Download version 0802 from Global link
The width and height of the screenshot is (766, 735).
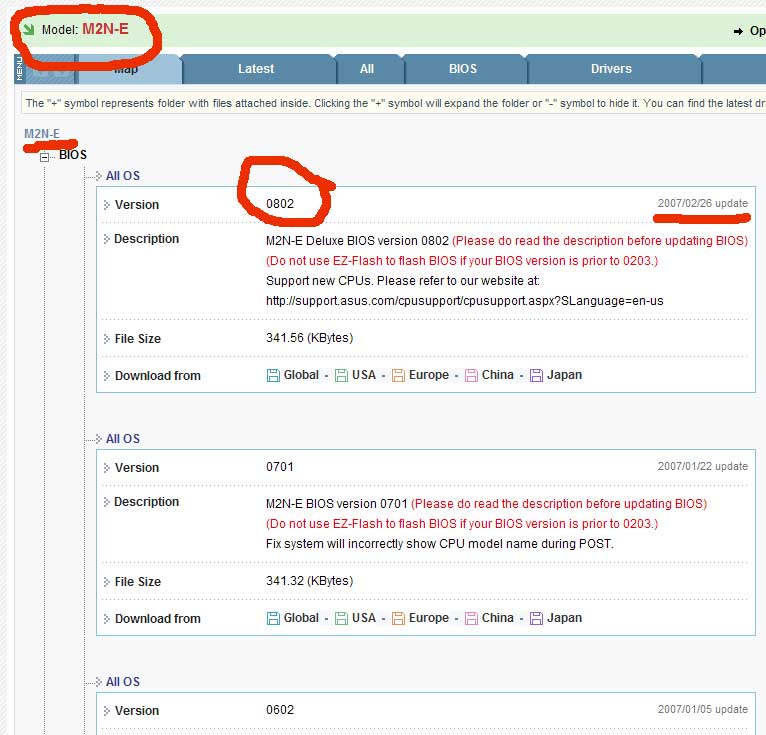pyautogui.click(x=301, y=375)
